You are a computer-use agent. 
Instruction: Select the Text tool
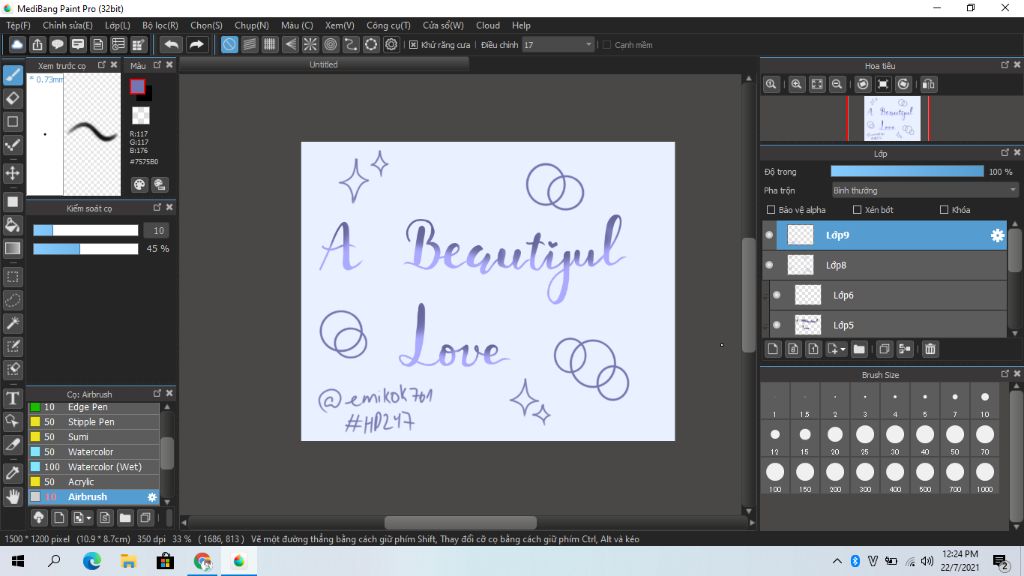click(x=12, y=398)
